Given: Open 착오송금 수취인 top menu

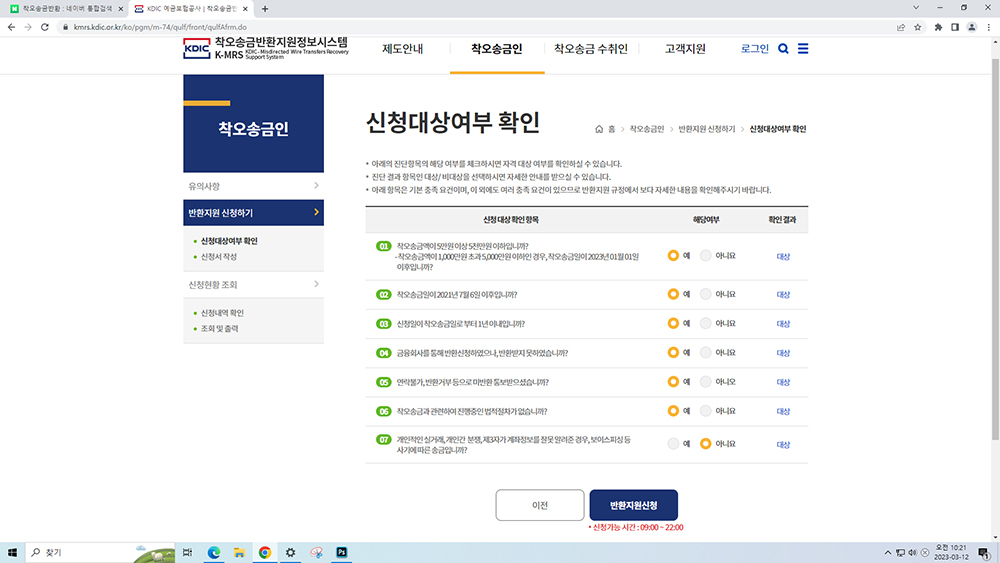Looking at the screenshot, I should point(591,49).
